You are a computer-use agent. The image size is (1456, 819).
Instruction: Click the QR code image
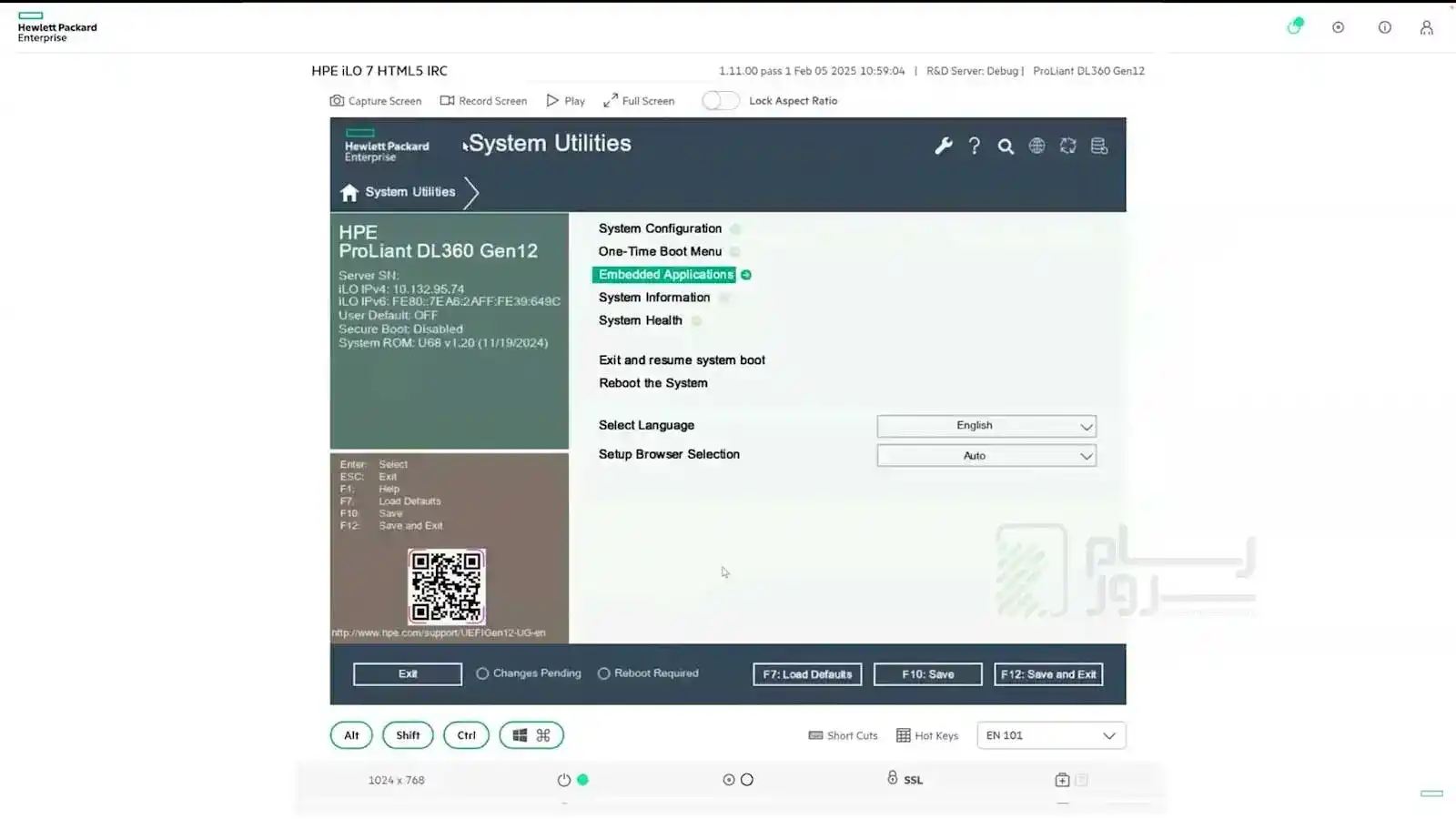[447, 587]
